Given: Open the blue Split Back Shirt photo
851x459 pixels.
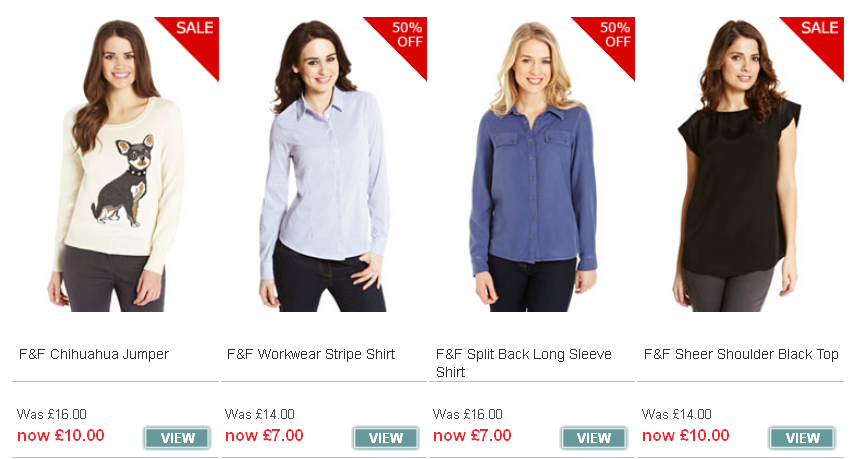Looking at the screenshot, I should (x=533, y=165).
